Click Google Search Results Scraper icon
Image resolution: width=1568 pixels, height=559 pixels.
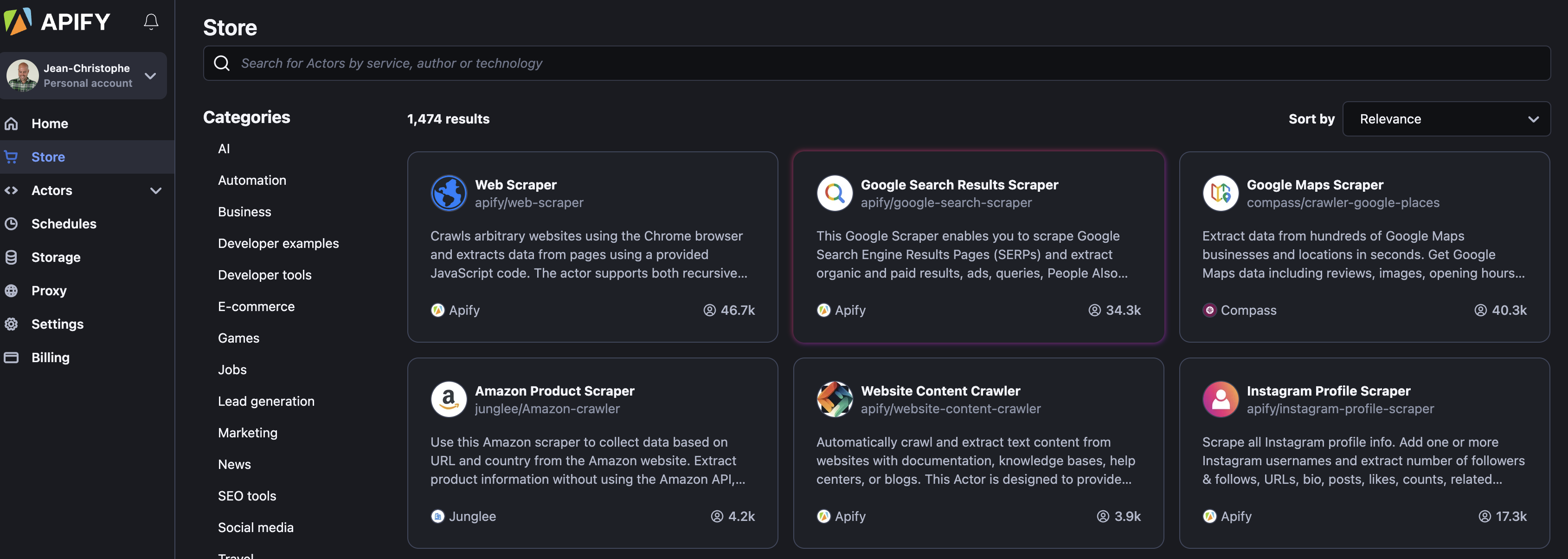click(834, 193)
